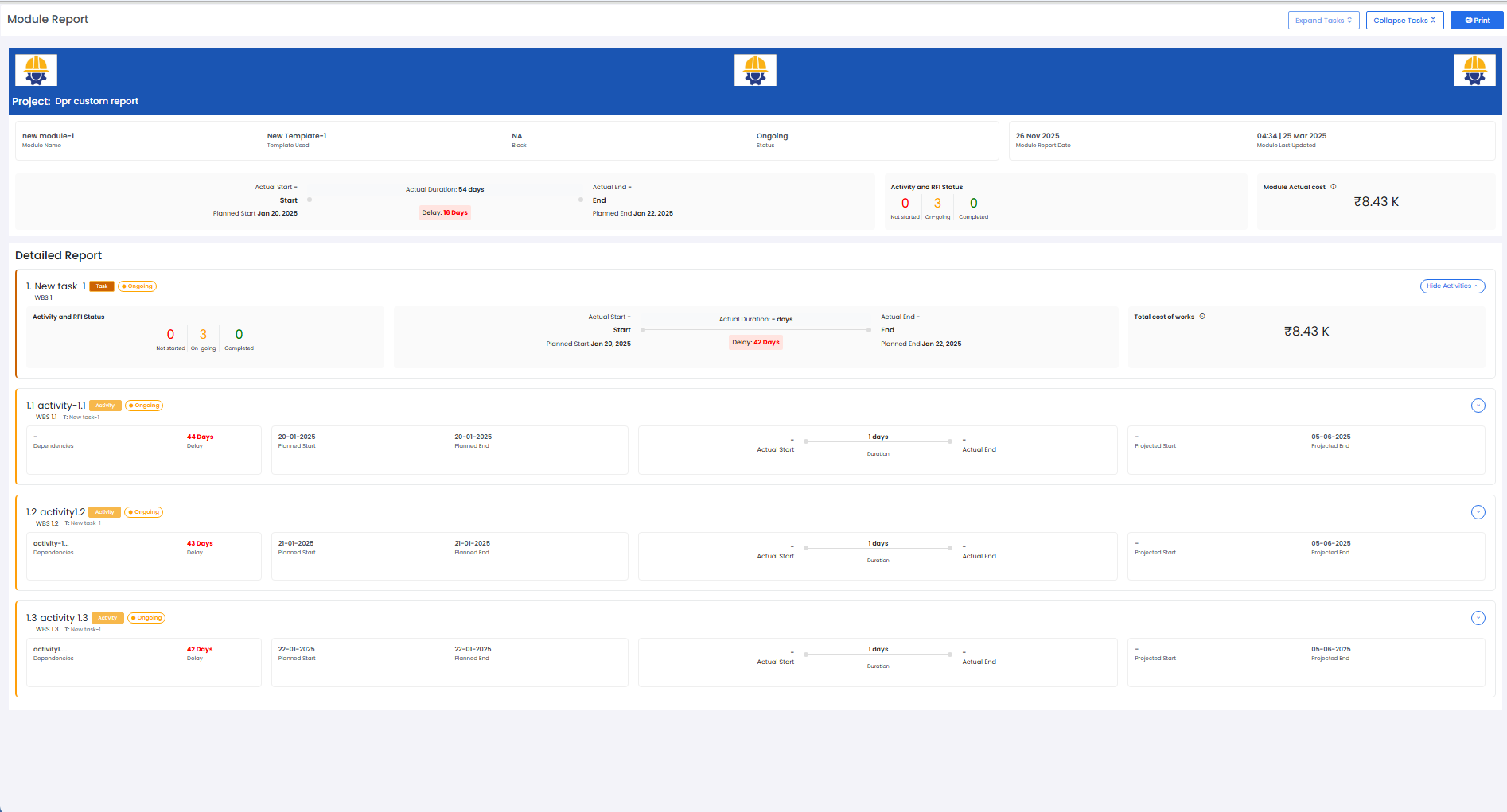Image resolution: width=1507 pixels, height=812 pixels.
Task: Click the Activity tag on activity-1.1
Action: (x=105, y=406)
